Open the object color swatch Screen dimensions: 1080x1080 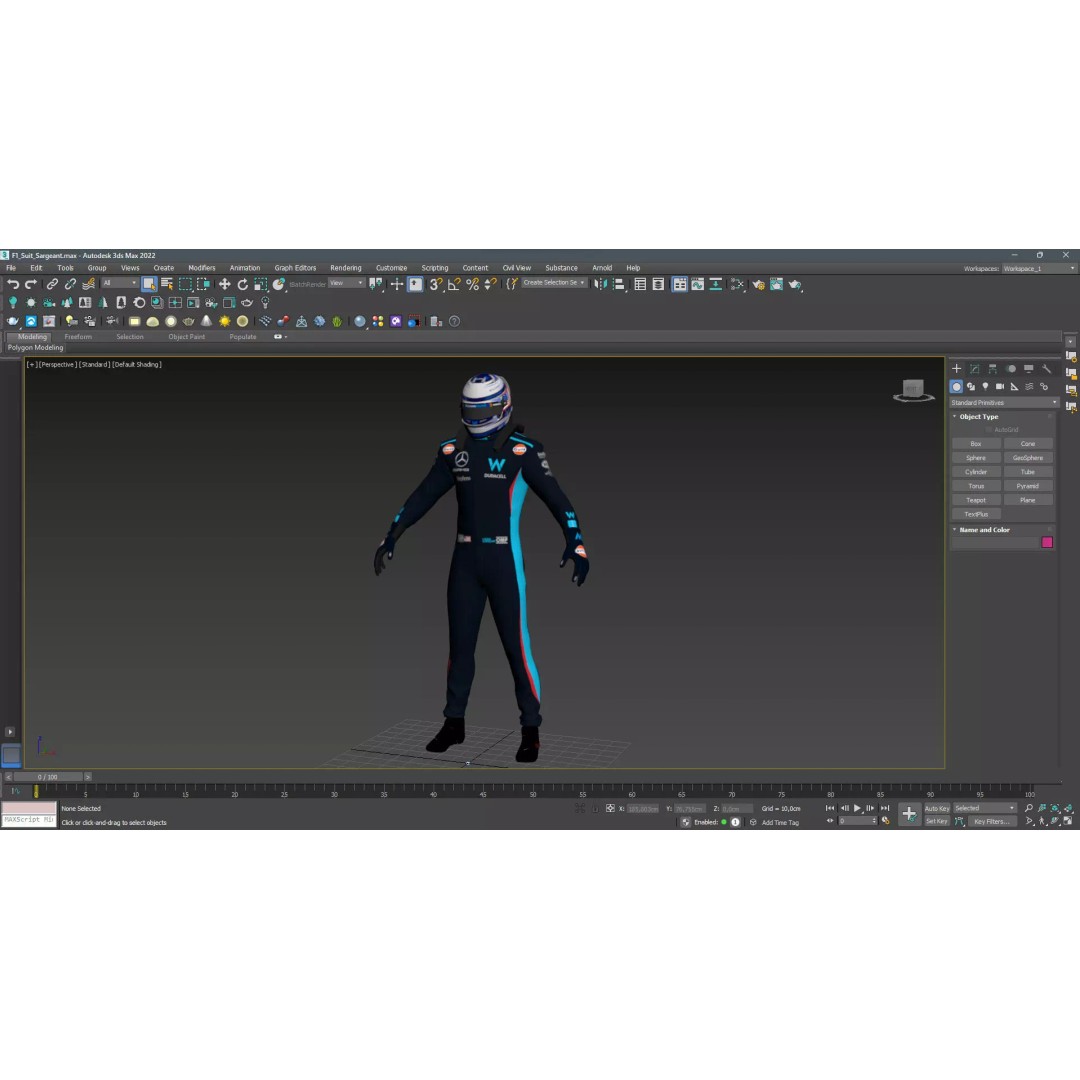tap(1047, 542)
